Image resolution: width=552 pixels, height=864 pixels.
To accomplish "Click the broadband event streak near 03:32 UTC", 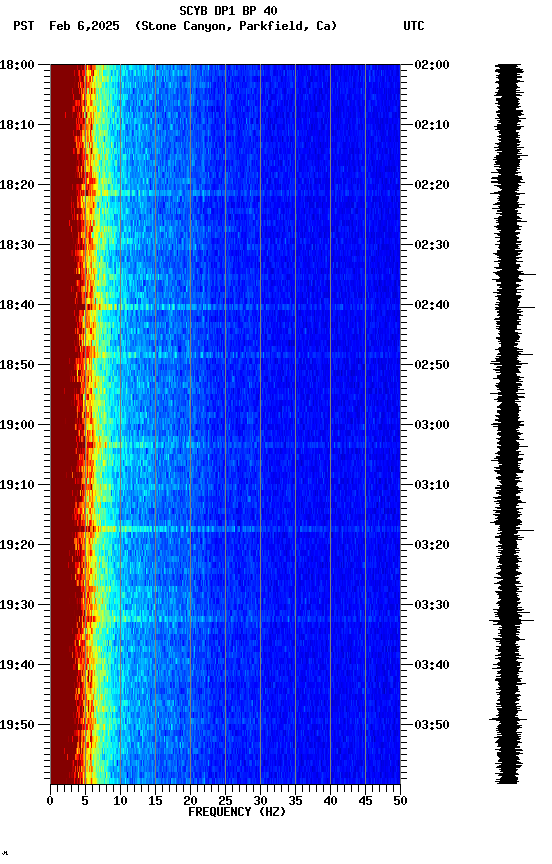I will 225,619.
